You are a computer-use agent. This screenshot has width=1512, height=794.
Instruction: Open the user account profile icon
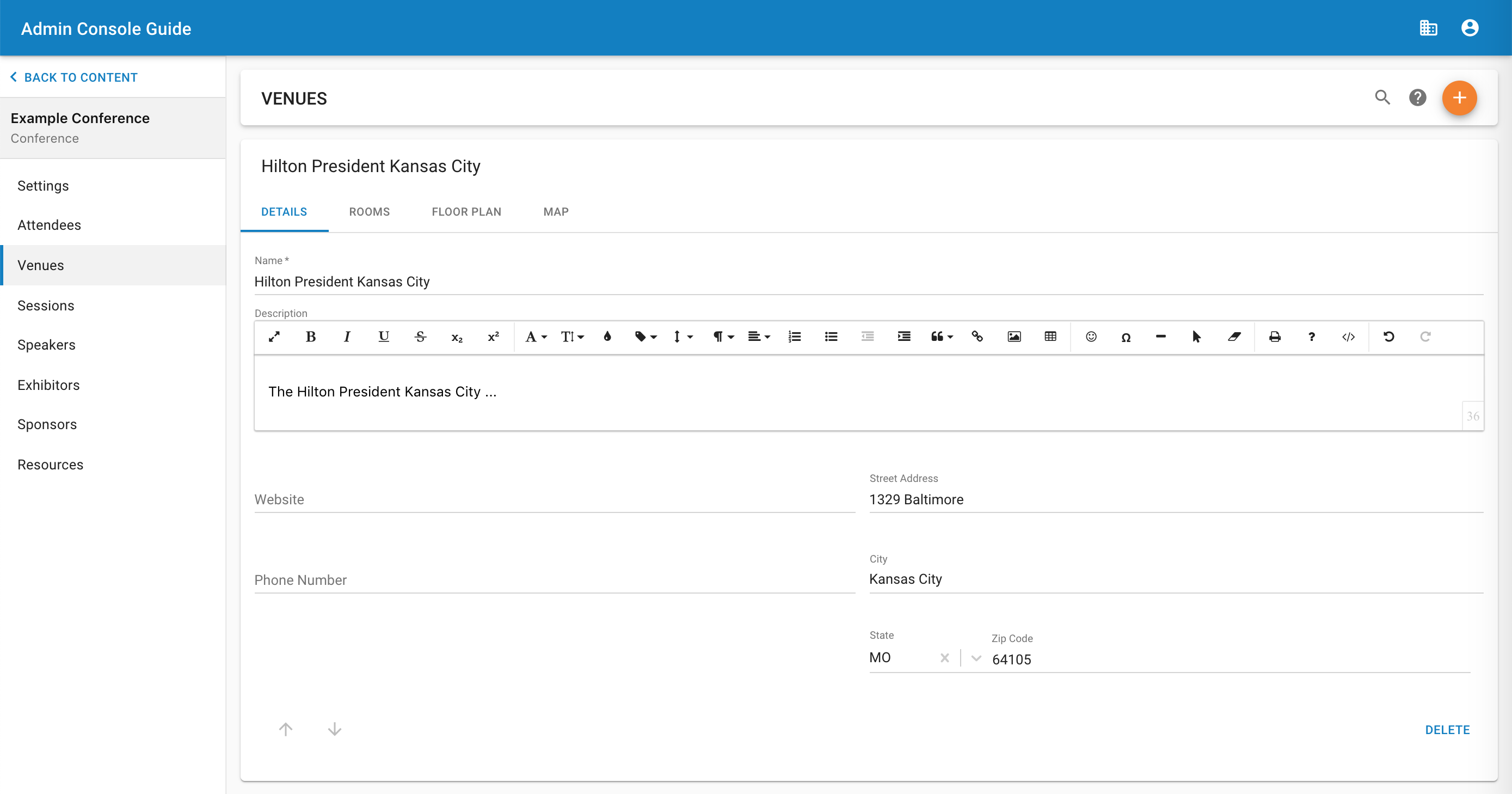point(1470,28)
